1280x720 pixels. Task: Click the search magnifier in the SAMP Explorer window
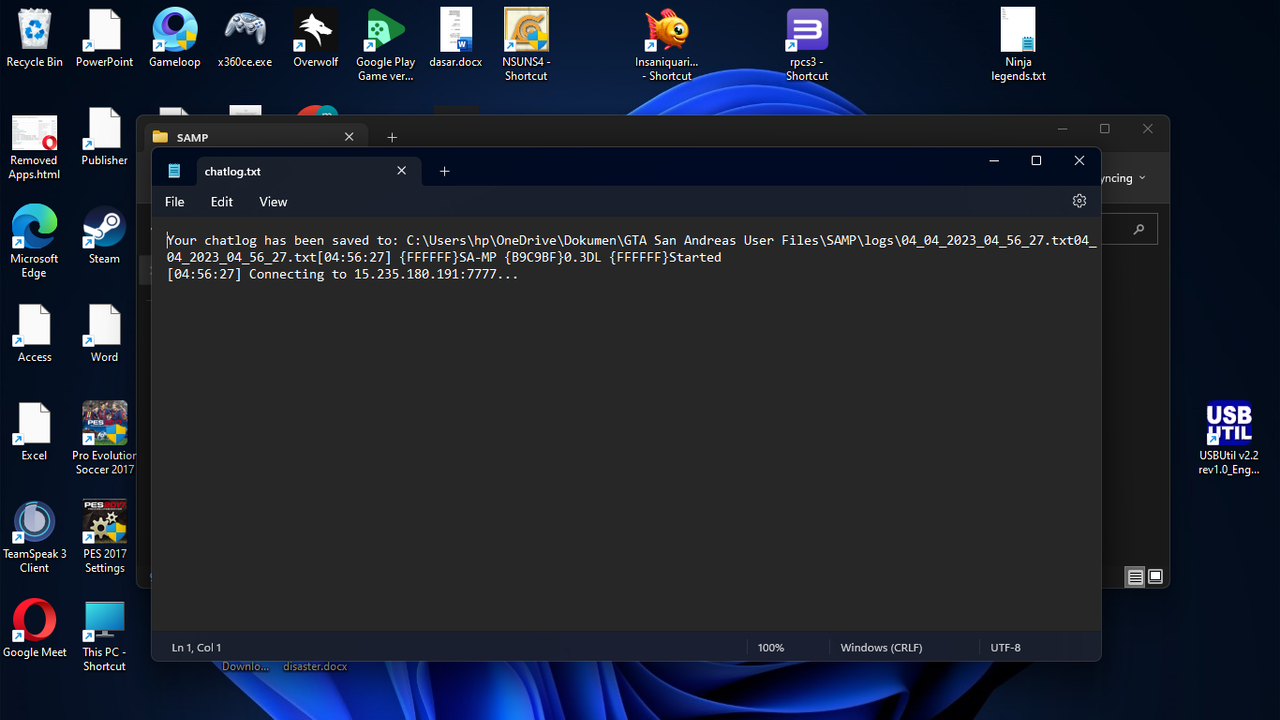coord(1139,229)
